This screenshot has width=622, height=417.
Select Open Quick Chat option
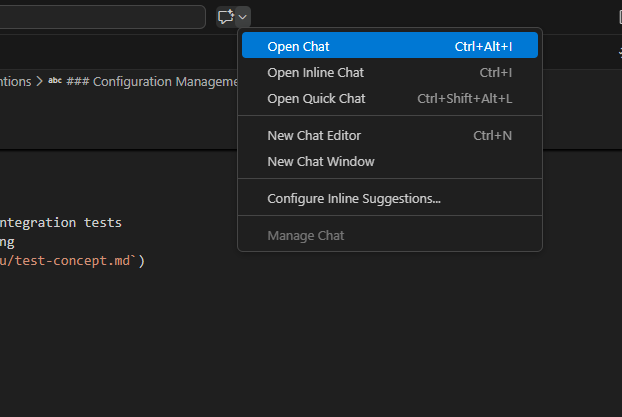coord(390,98)
